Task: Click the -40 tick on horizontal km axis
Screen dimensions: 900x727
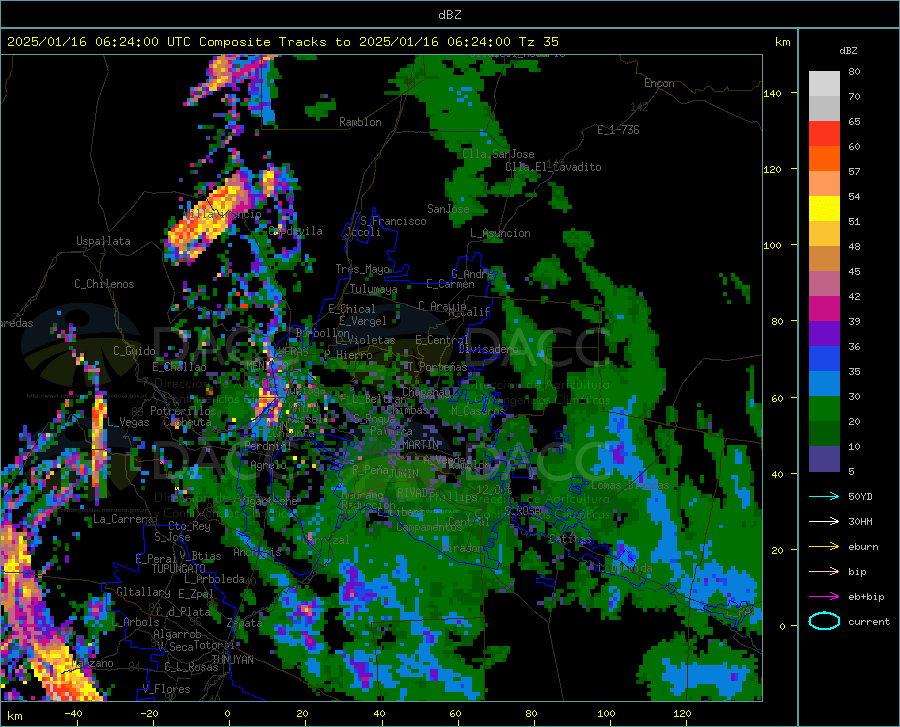Action: tap(73, 714)
